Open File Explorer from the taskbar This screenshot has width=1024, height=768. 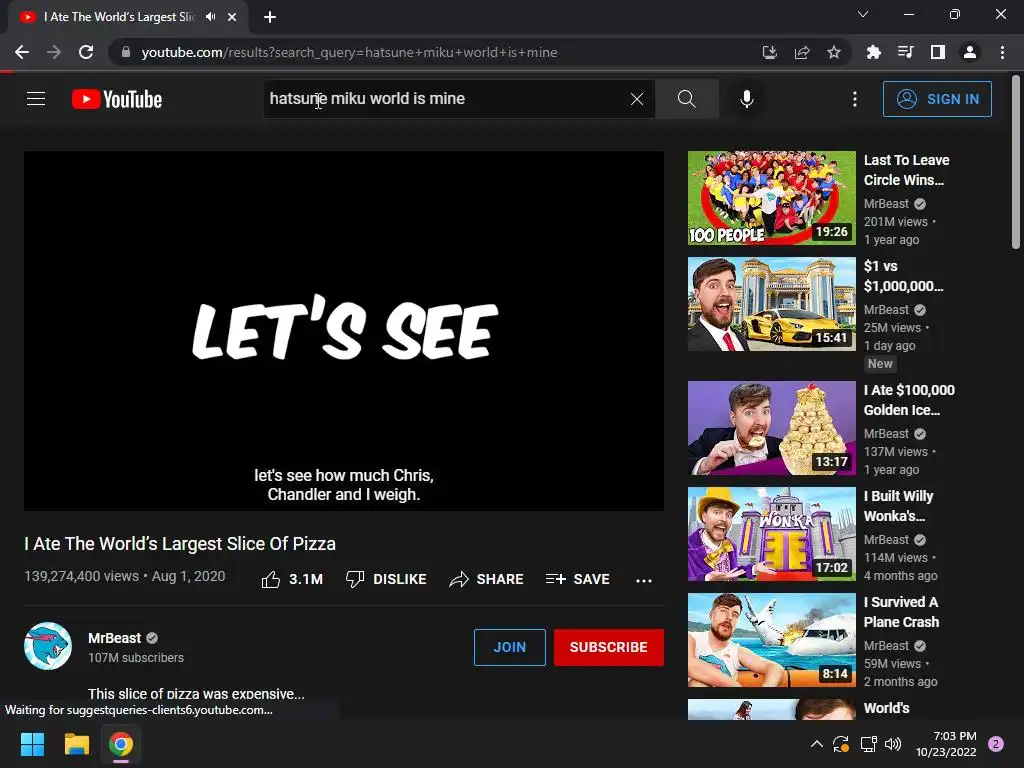tap(76, 744)
